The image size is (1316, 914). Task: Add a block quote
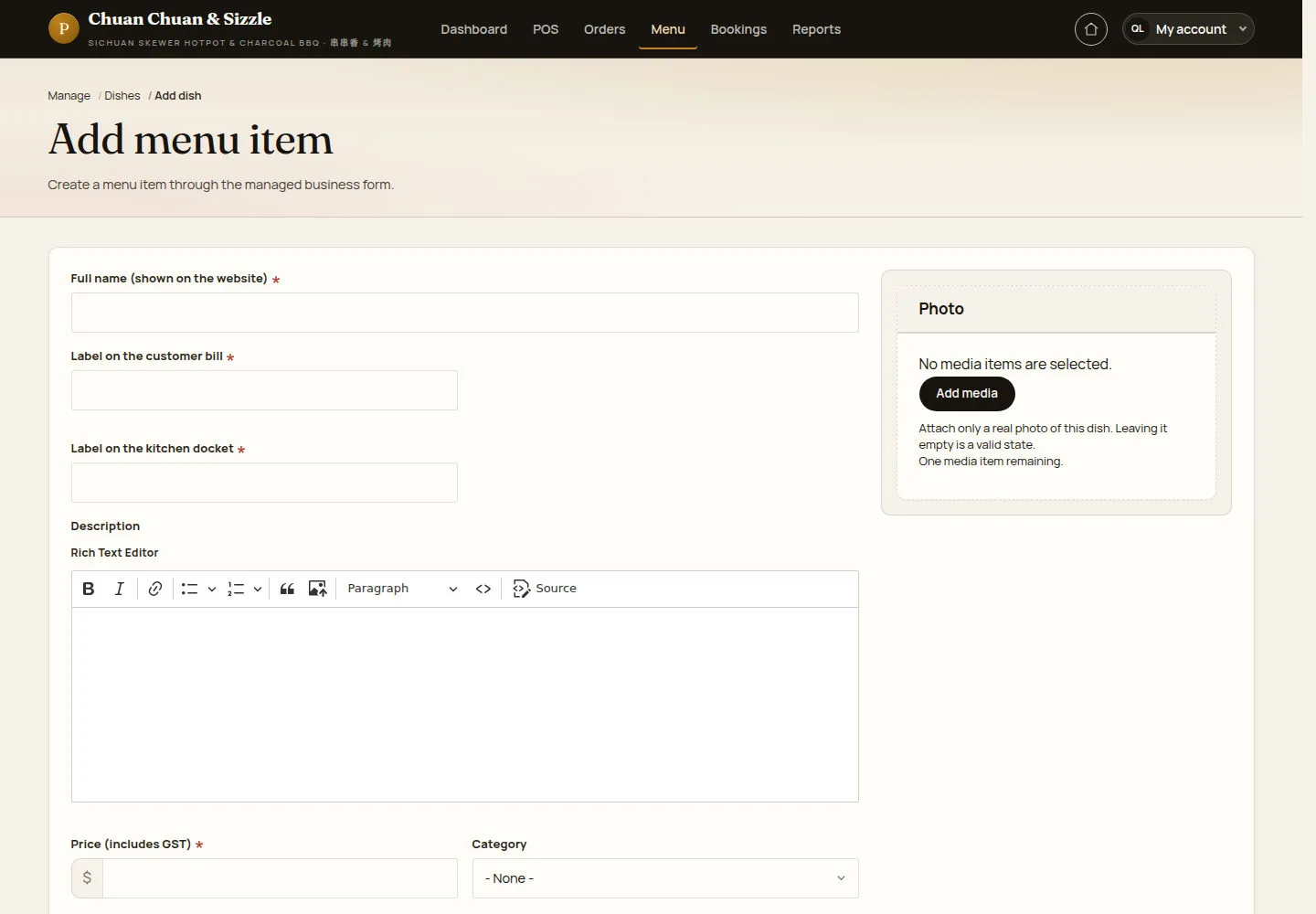[x=287, y=589]
